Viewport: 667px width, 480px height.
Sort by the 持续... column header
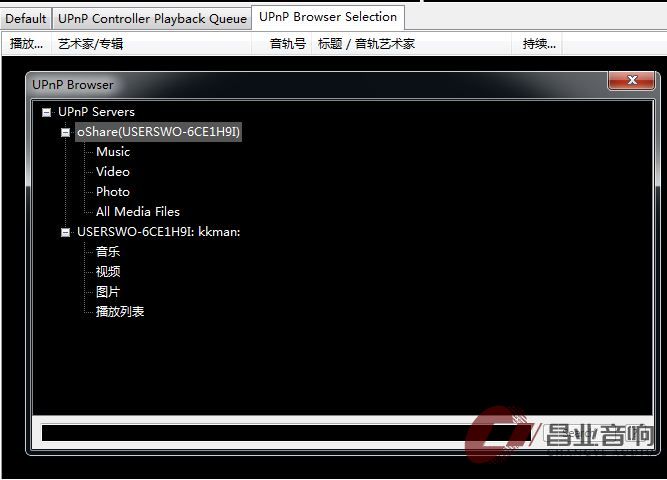537,43
